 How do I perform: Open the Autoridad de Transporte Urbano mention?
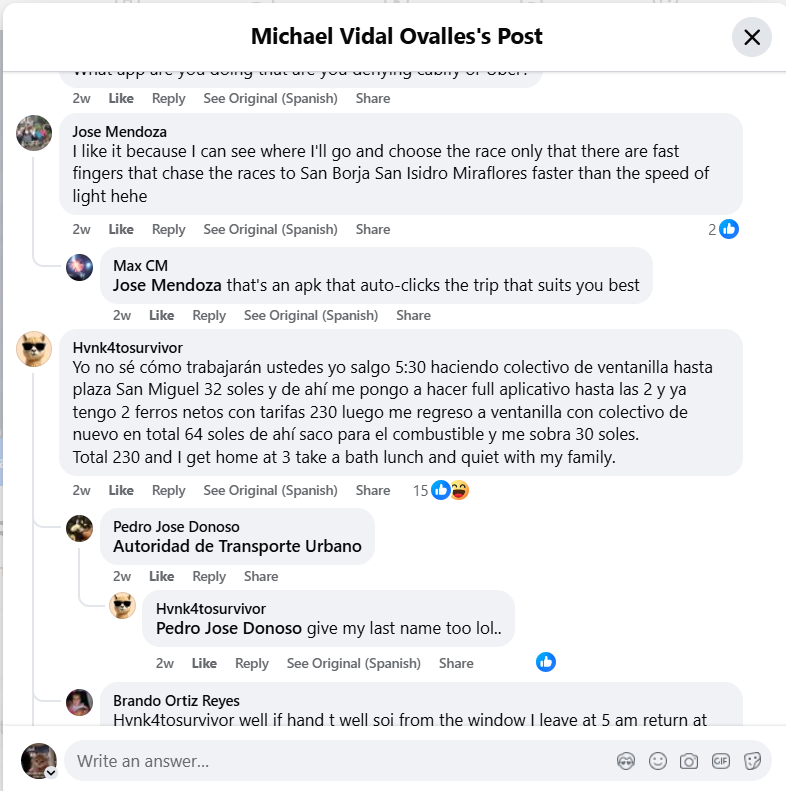click(x=237, y=546)
